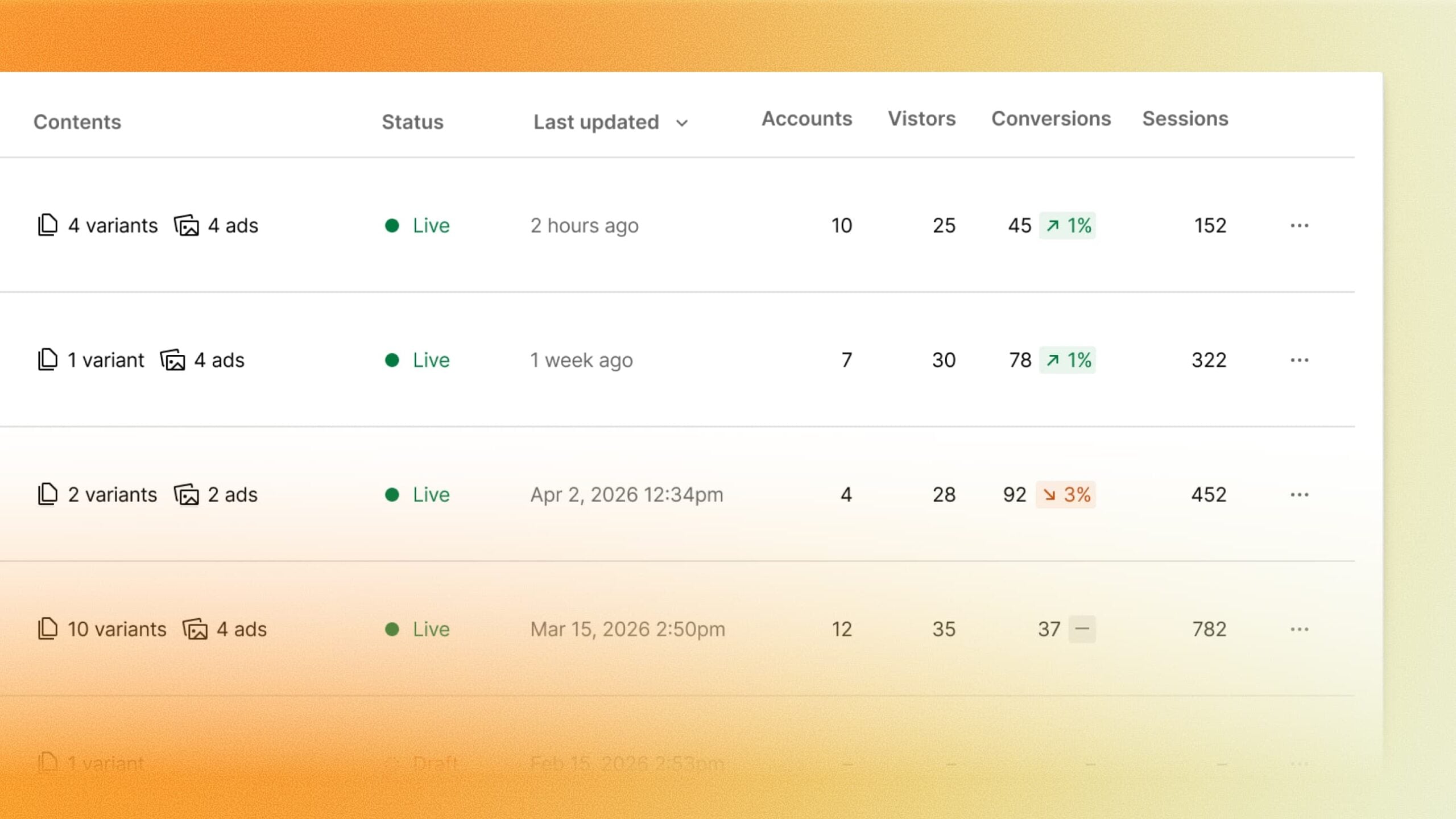This screenshot has width=1456, height=819.
Task: Click the sessions value 782
Action: tap(1209, 628)
